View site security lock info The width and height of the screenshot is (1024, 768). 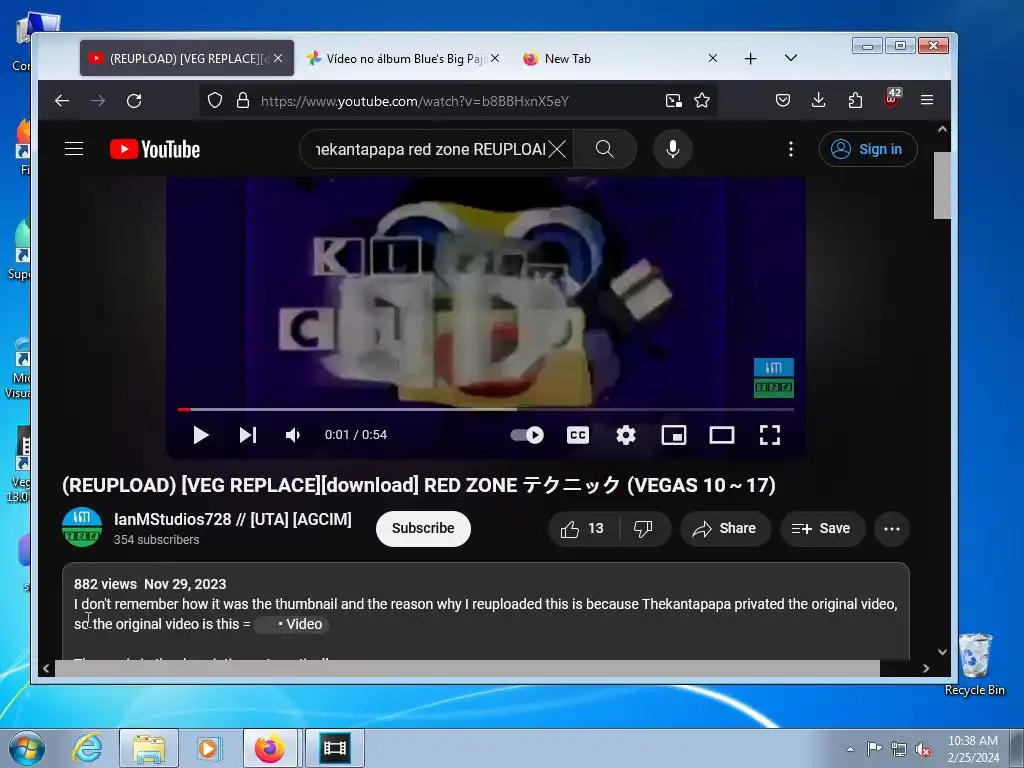tap(243, 101)
